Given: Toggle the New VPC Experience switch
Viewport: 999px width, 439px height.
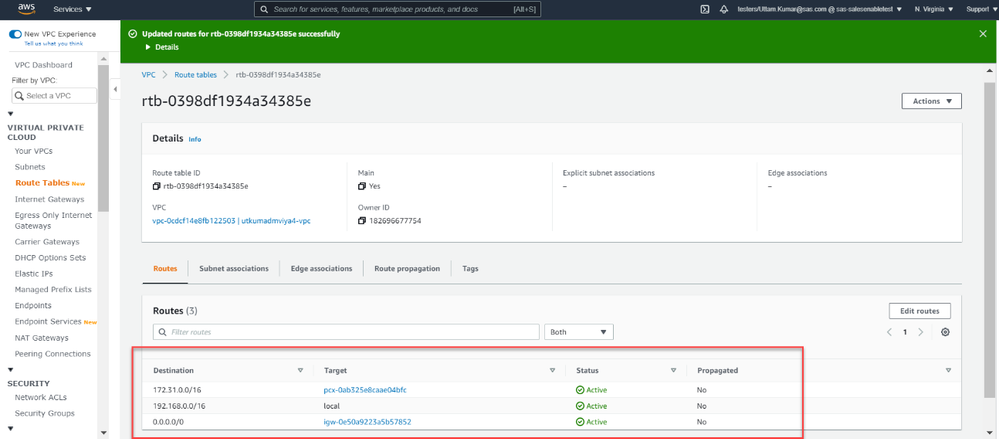Looking at the screenshot, I should tap(15, 34).
